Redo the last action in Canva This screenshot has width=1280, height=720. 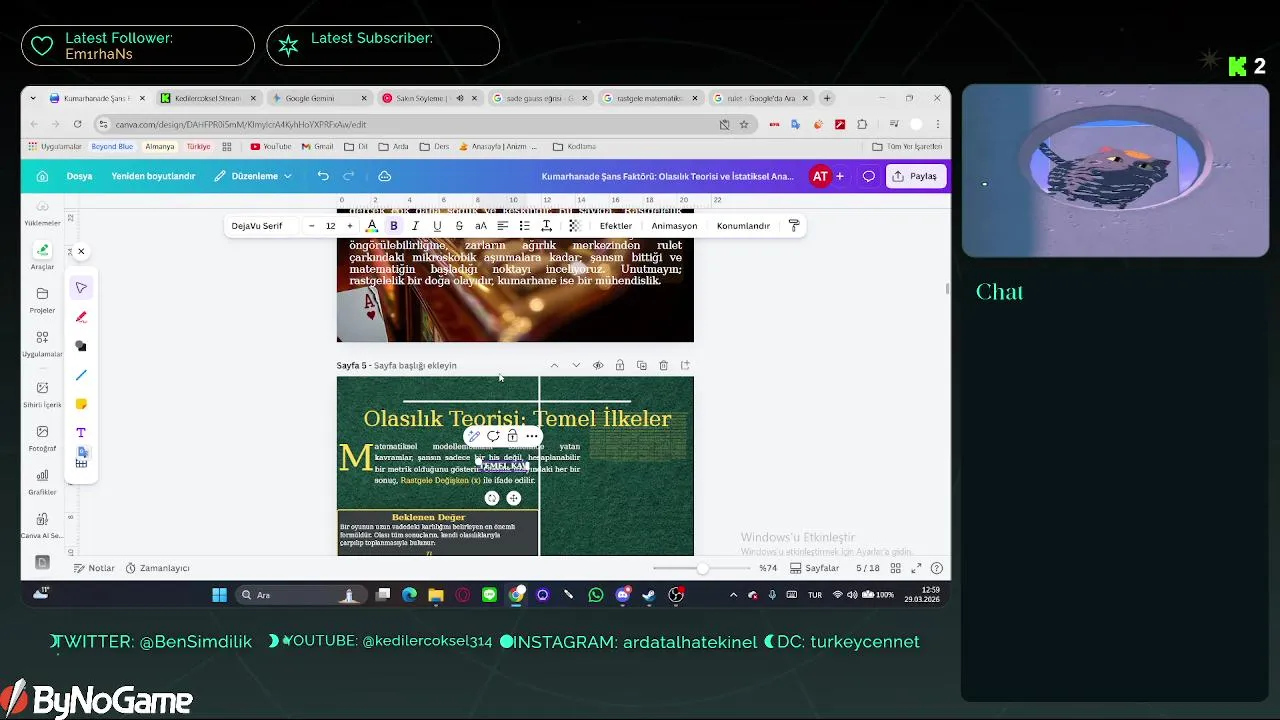coord(349,176)
